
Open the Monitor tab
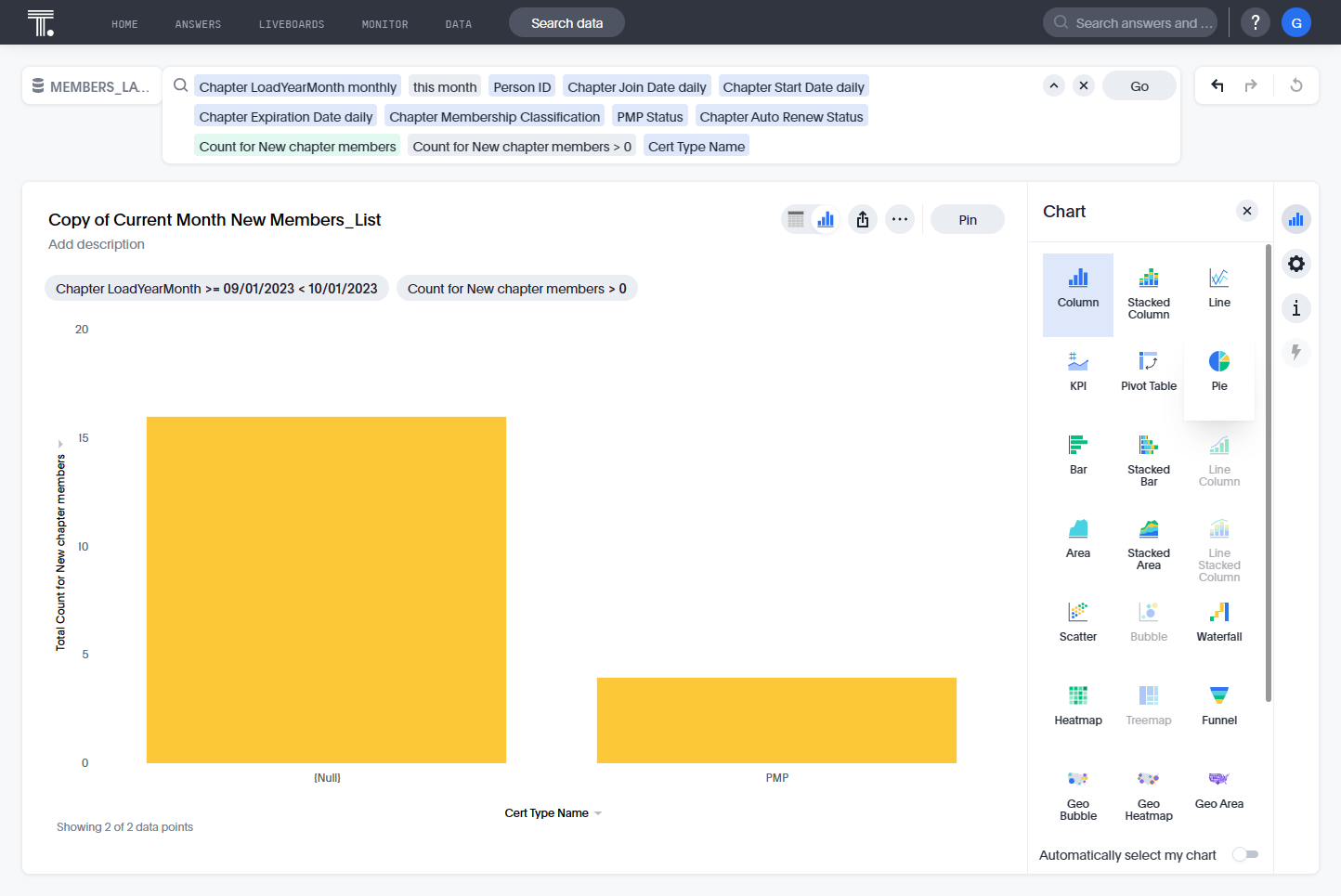(385, 24)
